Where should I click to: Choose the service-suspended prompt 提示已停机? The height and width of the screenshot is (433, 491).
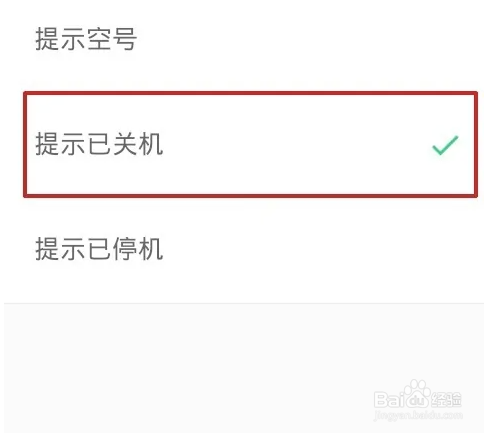[x=245, y=249]
